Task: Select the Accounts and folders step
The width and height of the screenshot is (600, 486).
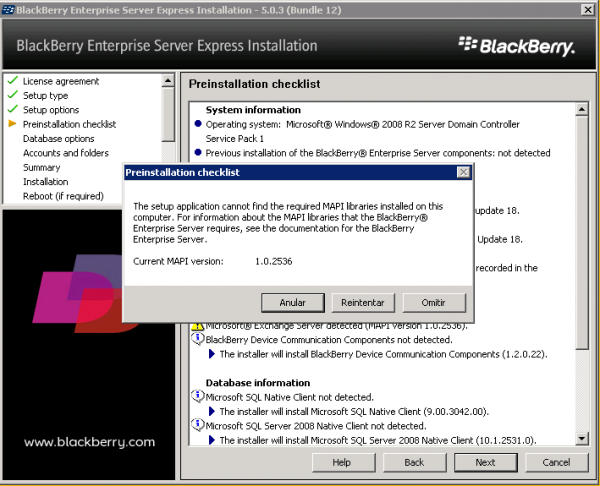Action: click(x=66, y=153)
